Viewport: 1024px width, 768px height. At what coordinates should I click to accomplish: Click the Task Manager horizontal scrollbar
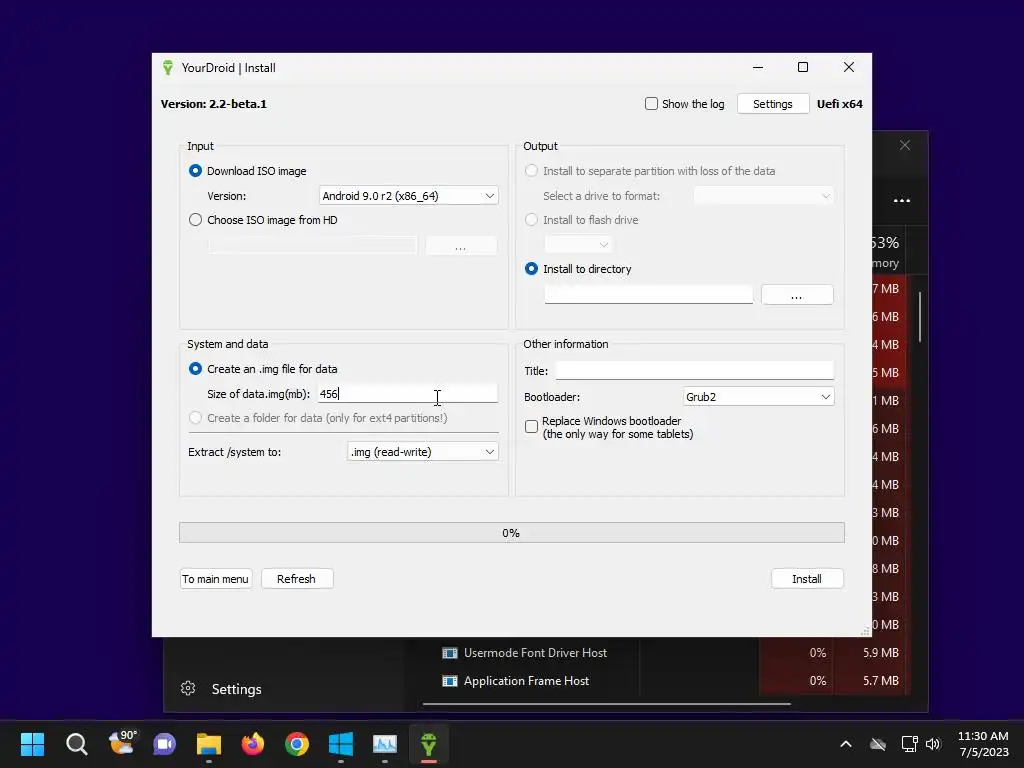click(x=606, y=704)
